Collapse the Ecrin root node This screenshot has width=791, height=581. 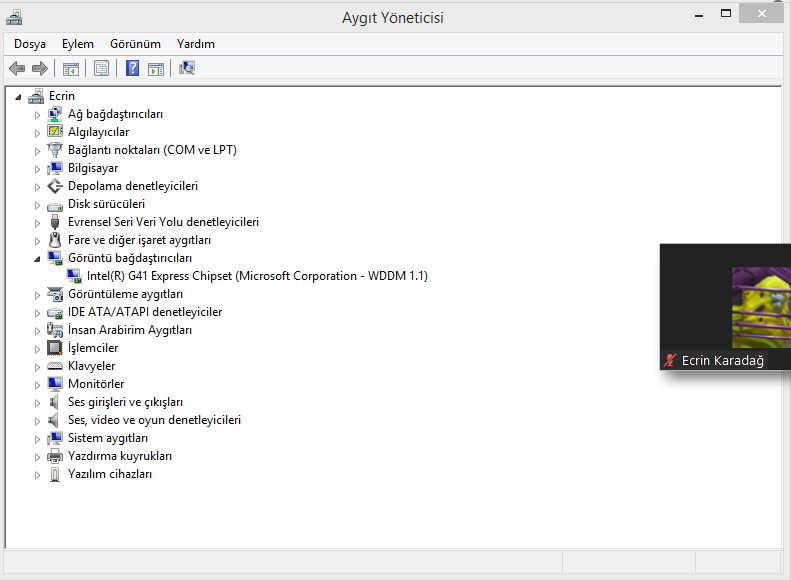[18, 97]
